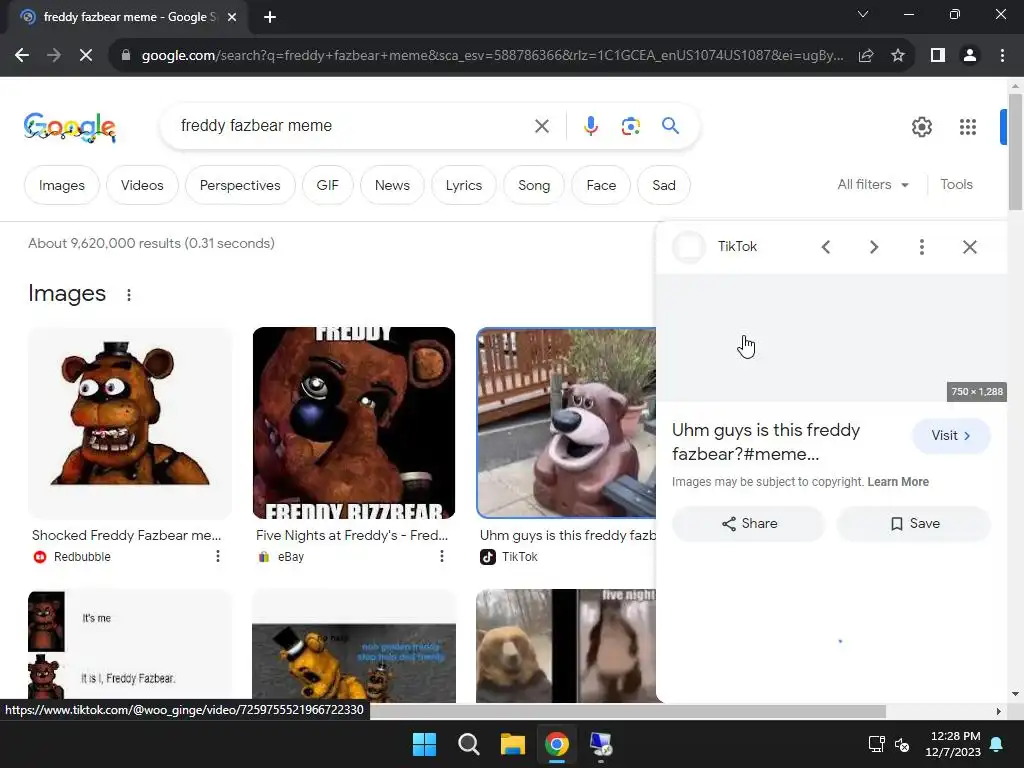The image size is (1024, 768).
Task: Close the freddy fazbear meme tab
Action: pos(232,17)
